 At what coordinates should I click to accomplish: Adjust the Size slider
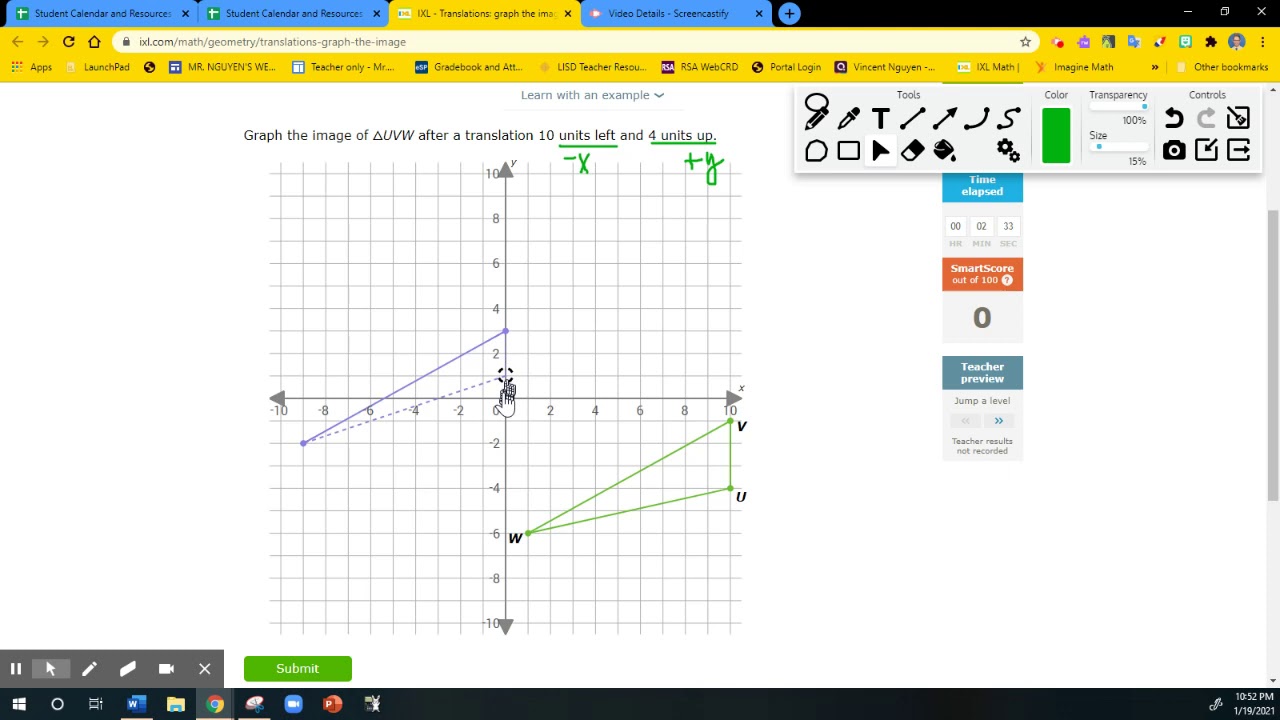pyautogui.click(x=1118, y=147)
